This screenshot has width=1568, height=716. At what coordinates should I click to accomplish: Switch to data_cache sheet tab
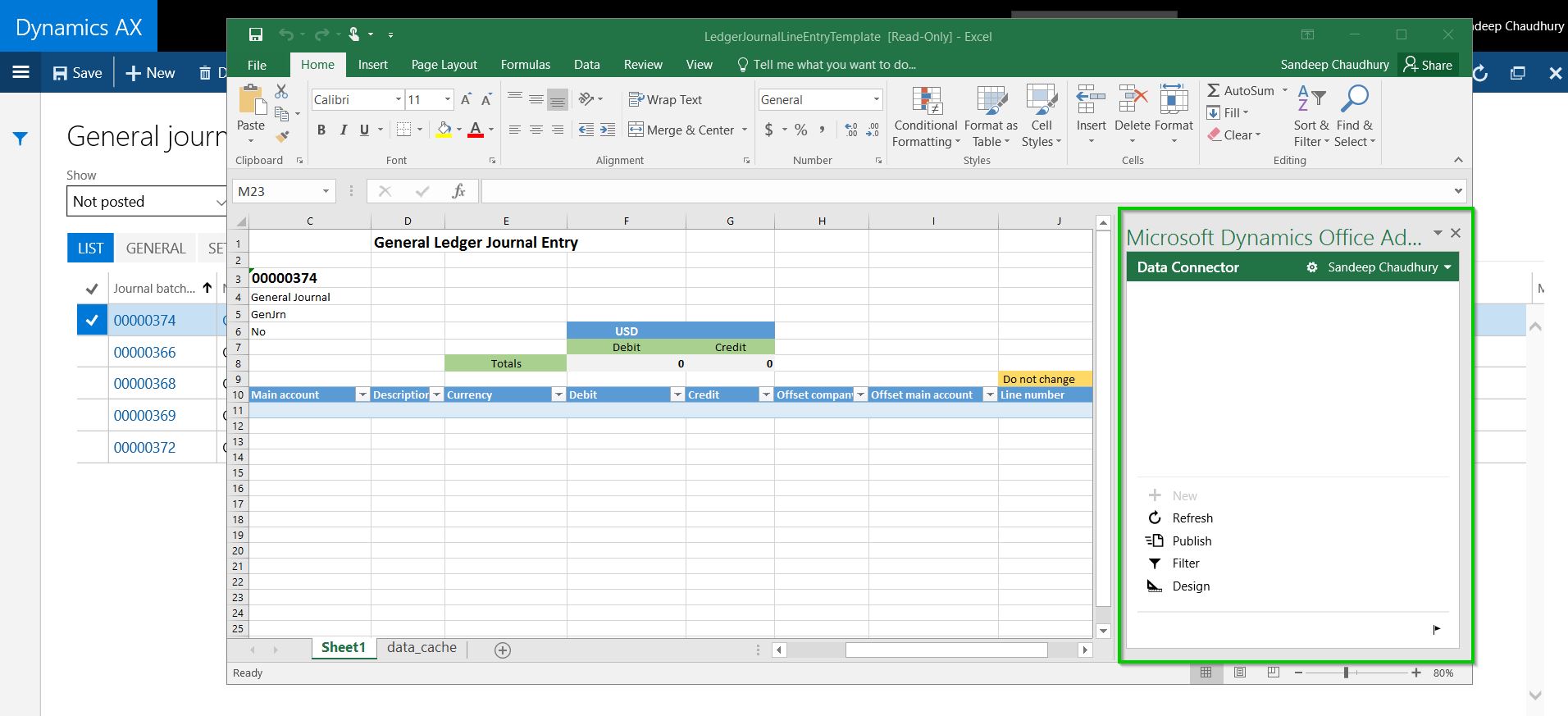(x=422, y=648)
